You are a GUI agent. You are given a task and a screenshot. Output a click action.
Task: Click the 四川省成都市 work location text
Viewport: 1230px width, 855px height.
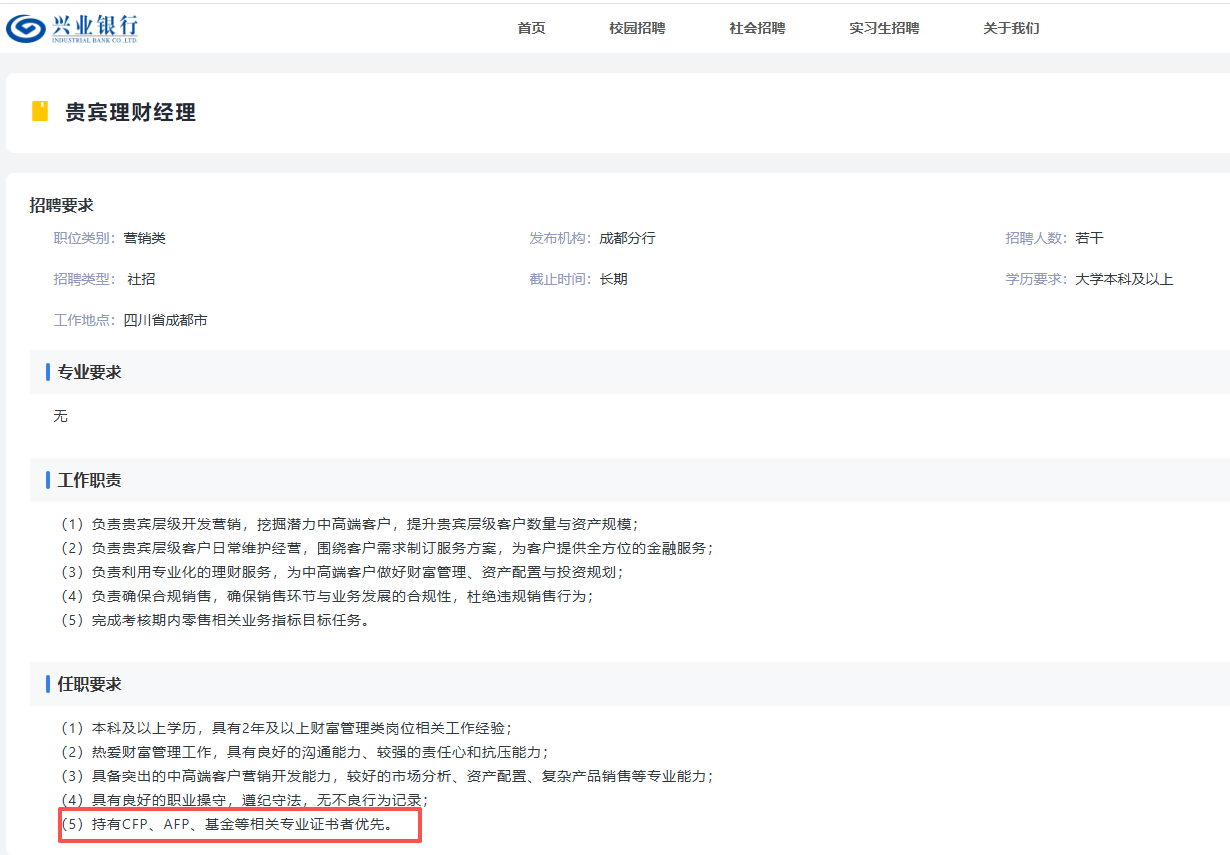(166, 320)
